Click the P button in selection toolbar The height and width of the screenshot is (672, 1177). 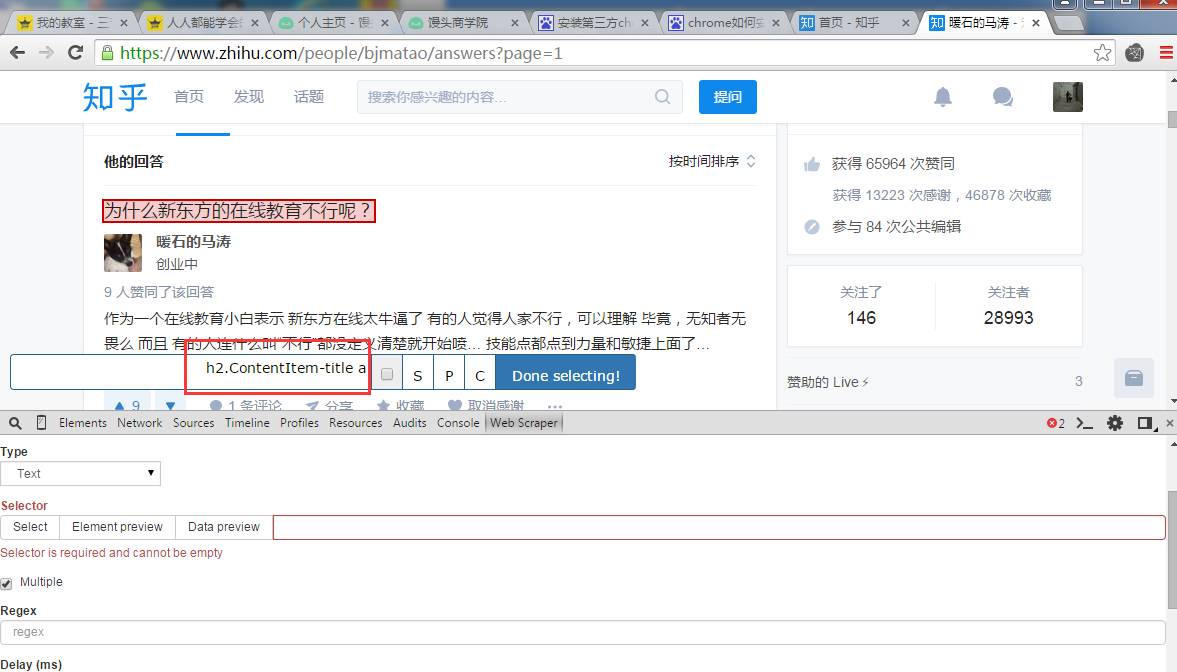[x=449, y=373]
